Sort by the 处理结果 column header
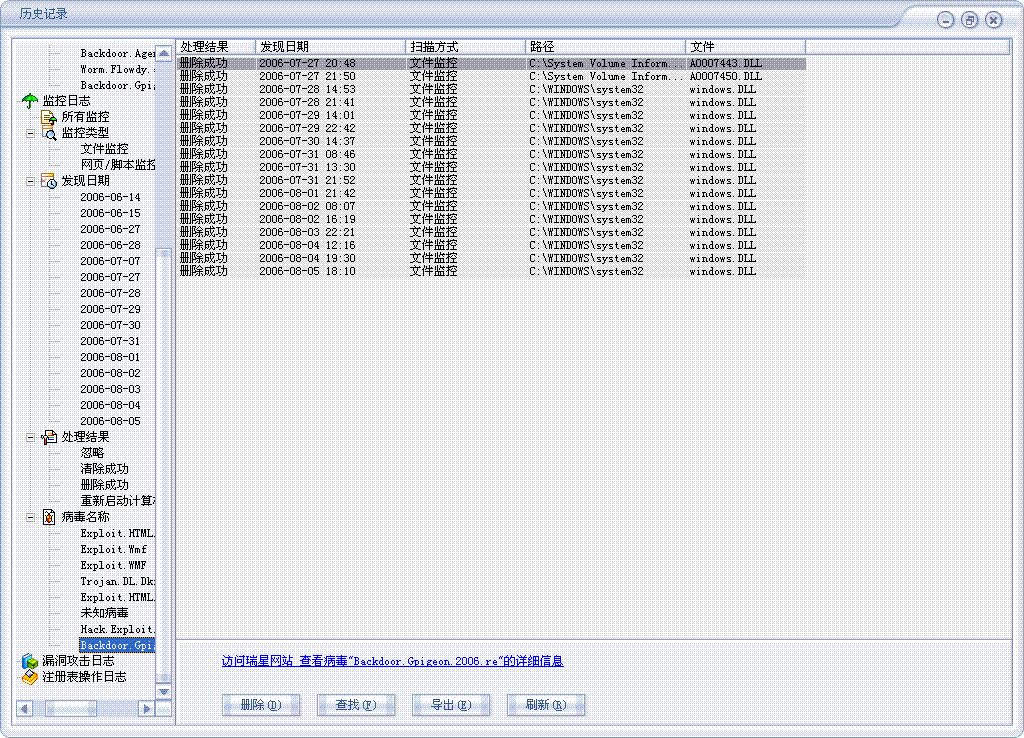 [216, 47]
